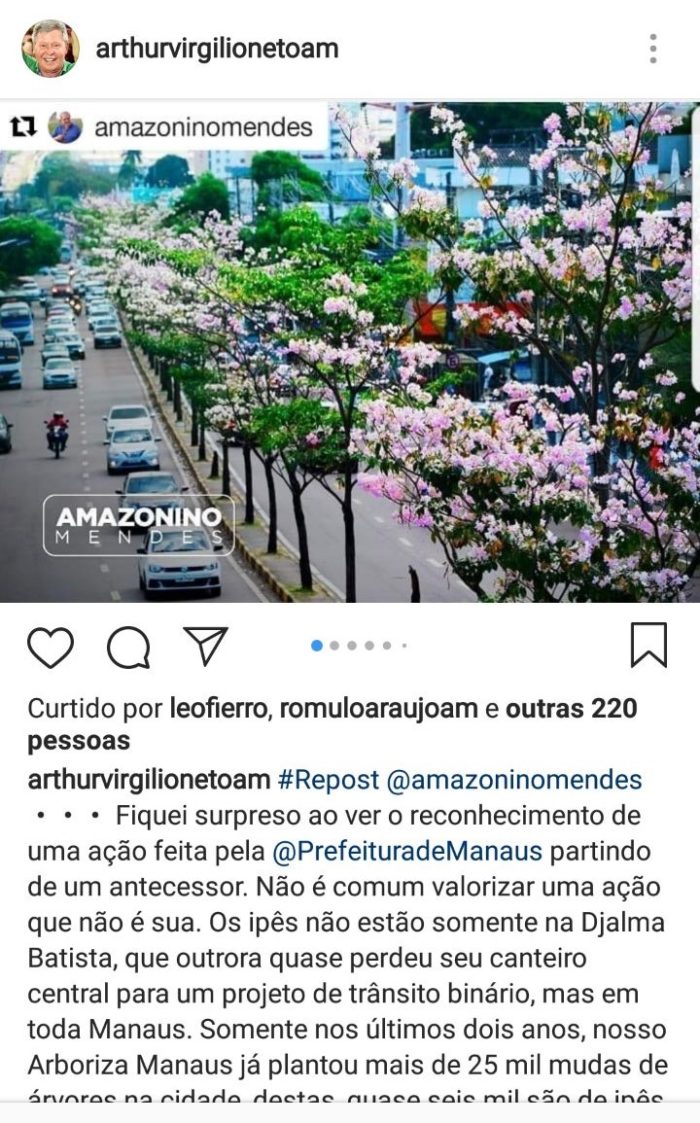Open arthurvirgilionetoam username in header
Viewport: 700px width, 1123px height.
[217, 49]
